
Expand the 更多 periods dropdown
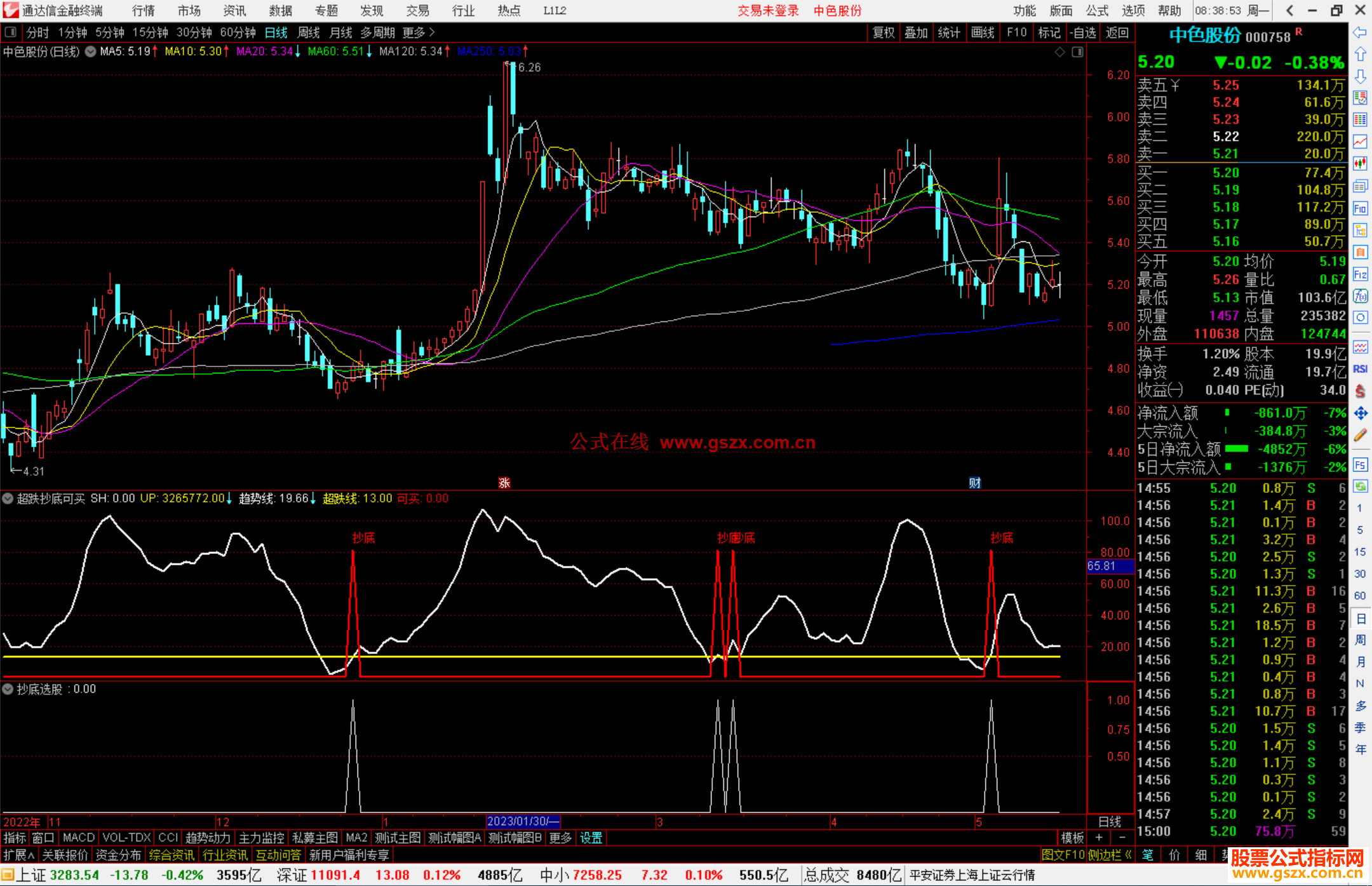tap(419, 32)
